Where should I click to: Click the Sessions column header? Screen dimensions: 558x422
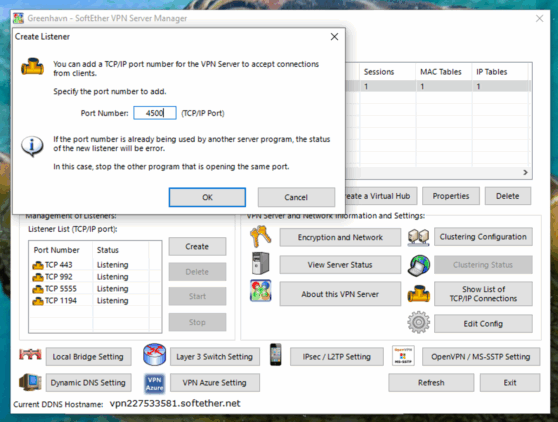pyautogui.click(x=387, y=72)
